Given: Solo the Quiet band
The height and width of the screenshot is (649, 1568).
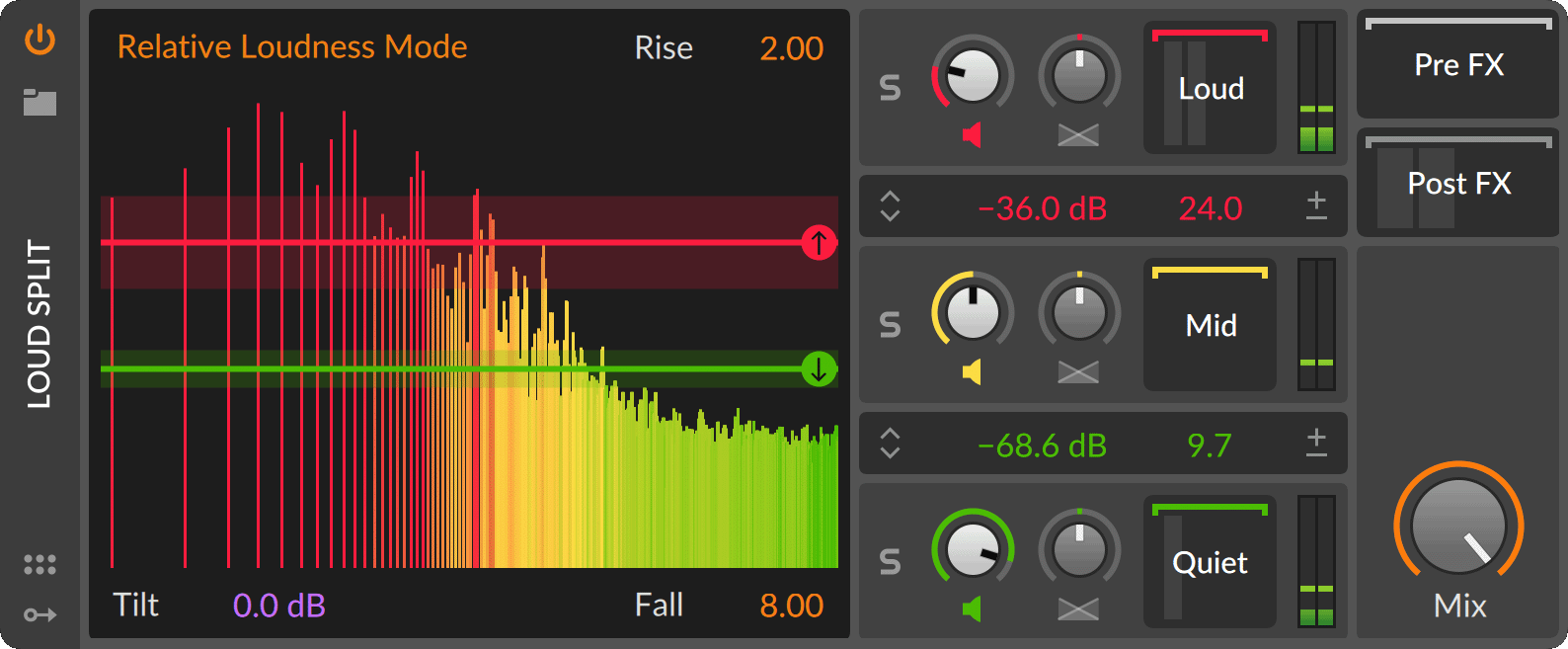Looking at the screenshot, I should 891,562.
